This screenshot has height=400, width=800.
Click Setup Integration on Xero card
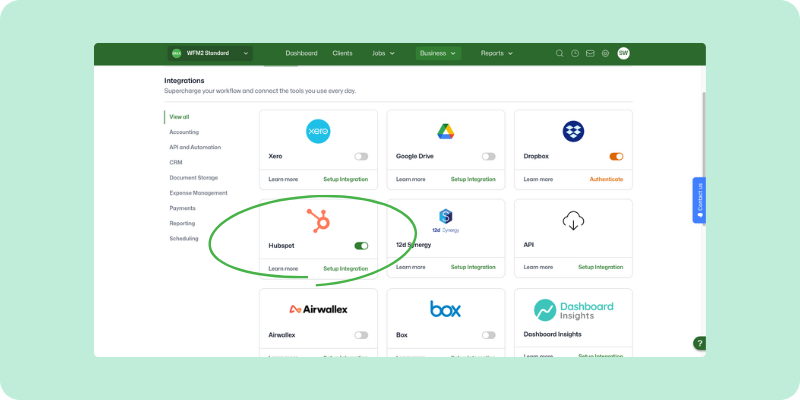click(345, 180)
